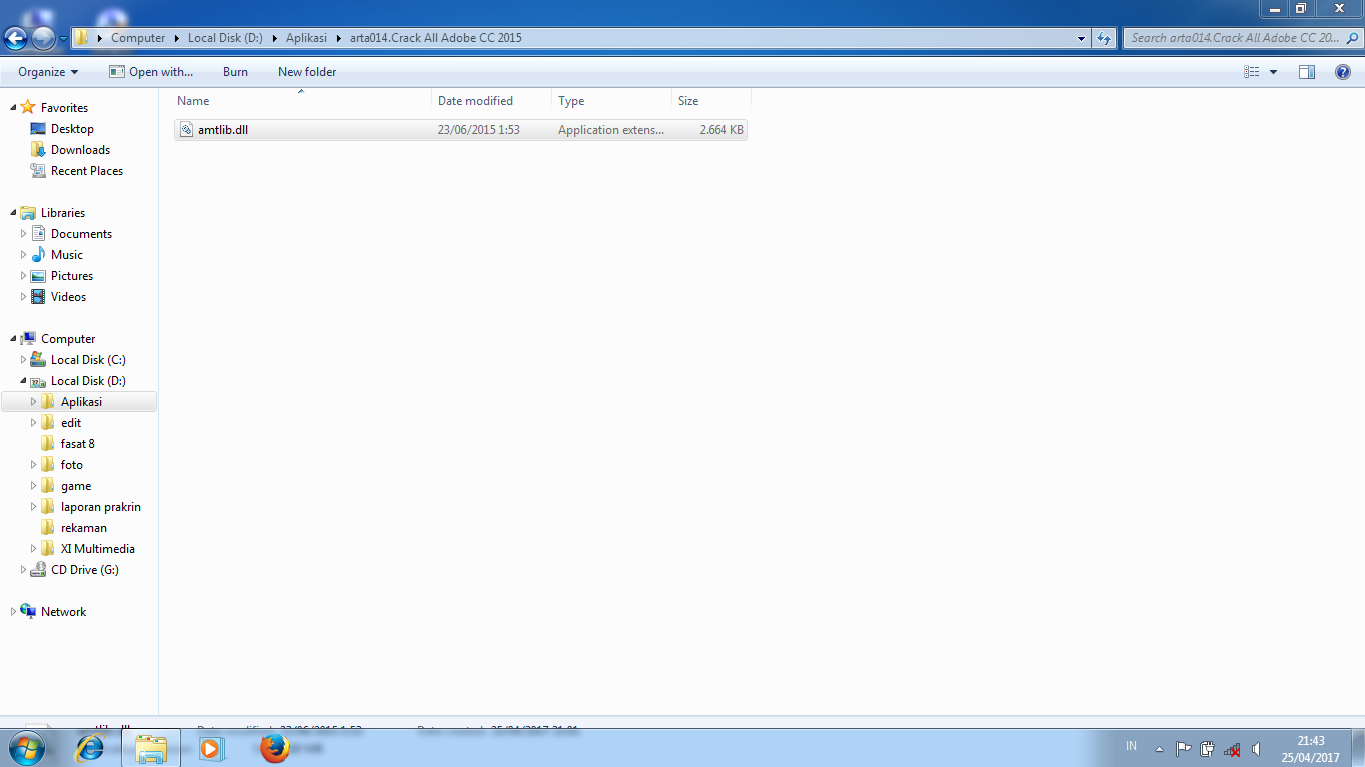Open the address bar history dropdown

point(1080,38)
